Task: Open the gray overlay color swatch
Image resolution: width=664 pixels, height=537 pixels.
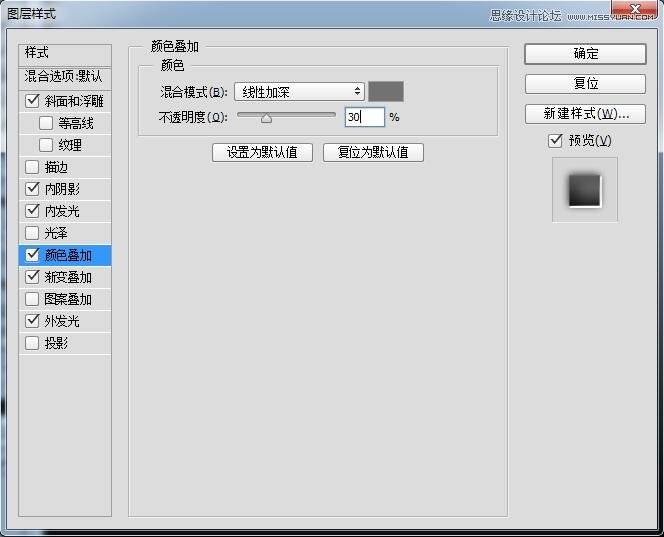Action: point(386,91)
